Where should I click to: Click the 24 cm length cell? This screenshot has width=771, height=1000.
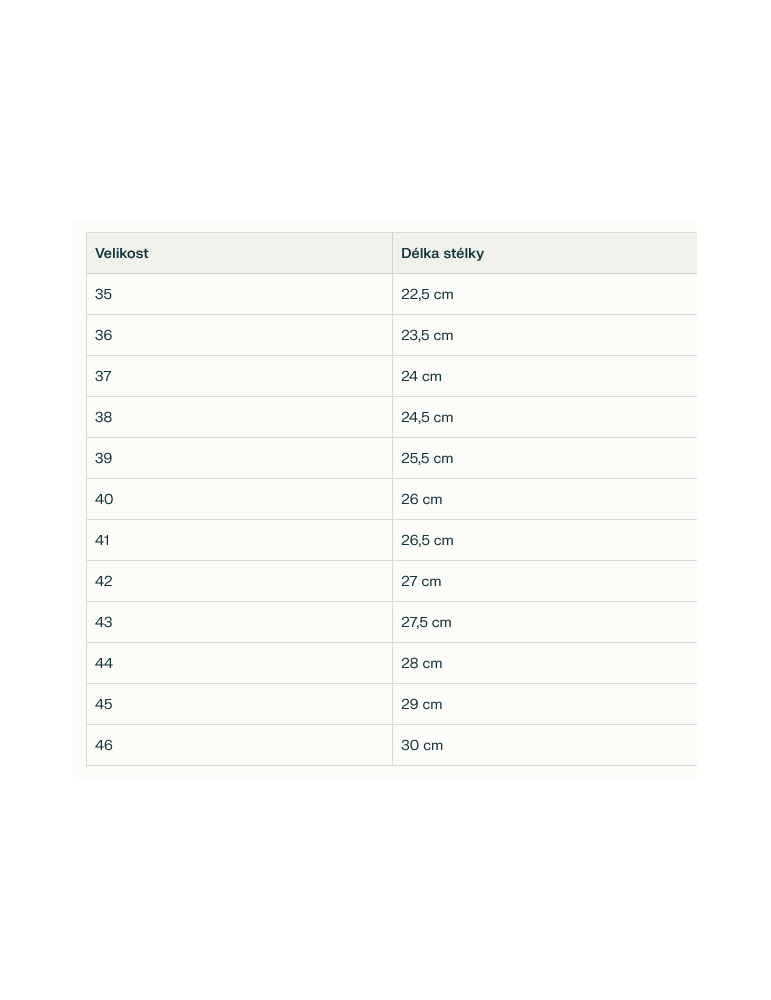421,376
